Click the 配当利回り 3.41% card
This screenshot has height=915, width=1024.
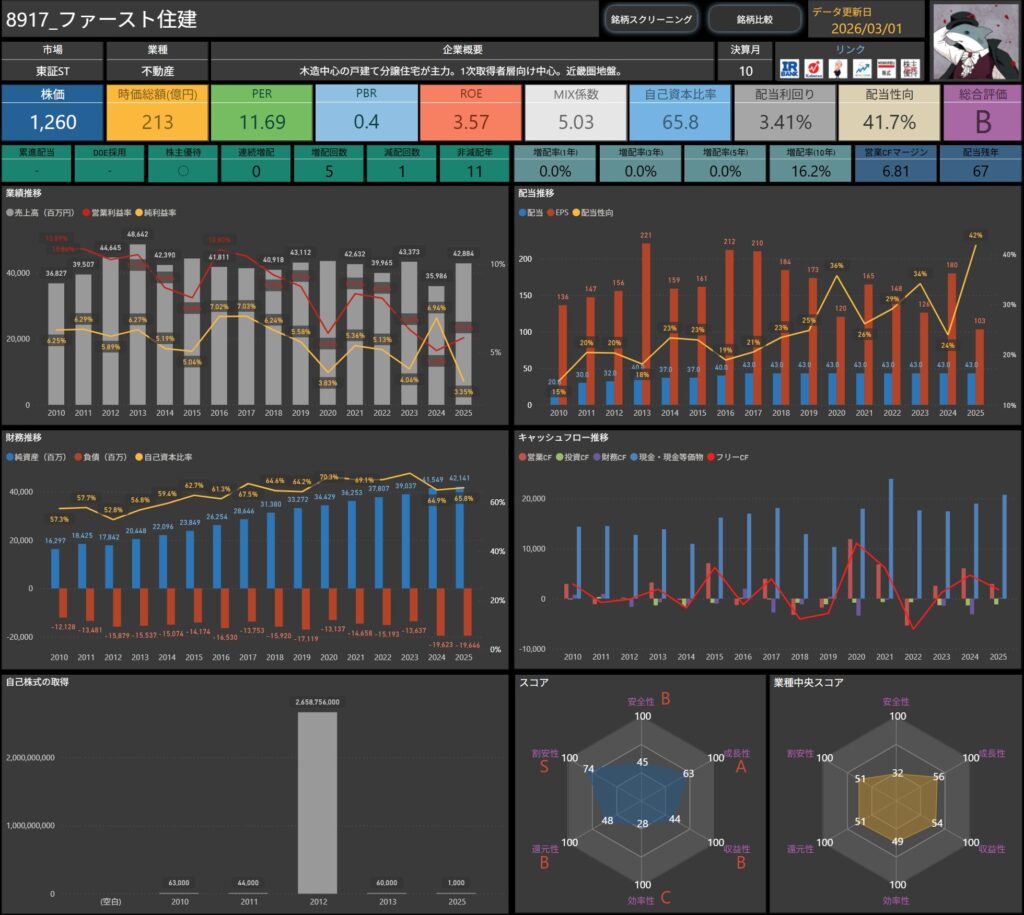pyautogui.click(x=785, y=112)
